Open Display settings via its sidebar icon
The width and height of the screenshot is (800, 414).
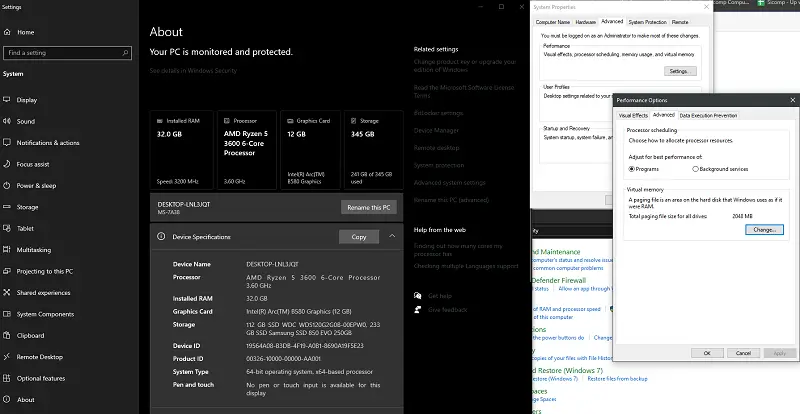pos(7,100)
